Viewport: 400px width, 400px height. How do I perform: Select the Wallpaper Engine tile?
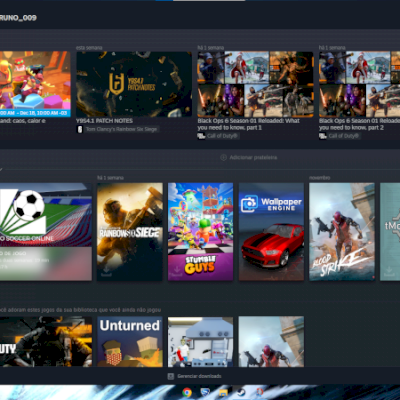271,232
